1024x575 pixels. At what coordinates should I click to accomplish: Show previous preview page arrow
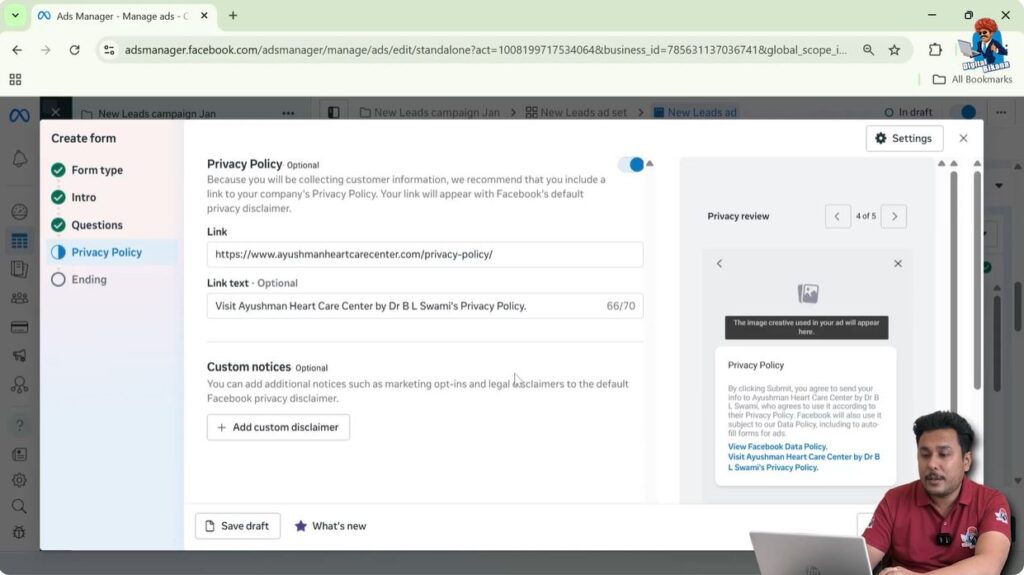837,216
